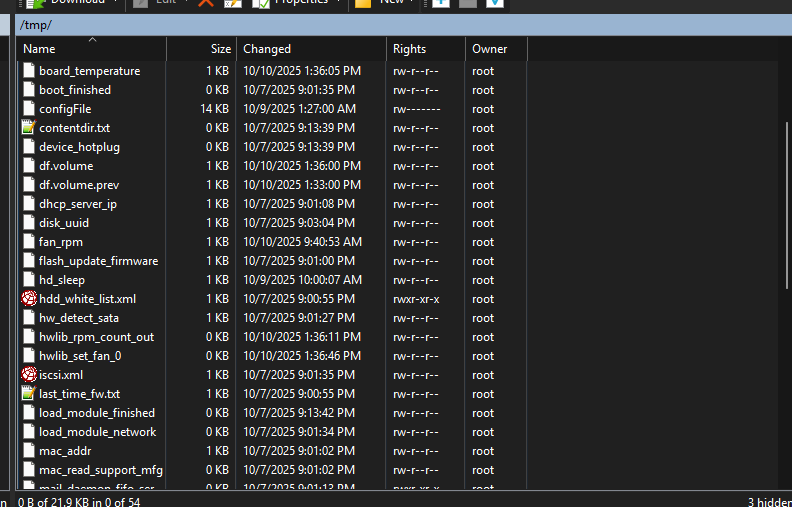792x507 pixels.
Task: Click the load_module_finished file icon
Action: [29, 413]
